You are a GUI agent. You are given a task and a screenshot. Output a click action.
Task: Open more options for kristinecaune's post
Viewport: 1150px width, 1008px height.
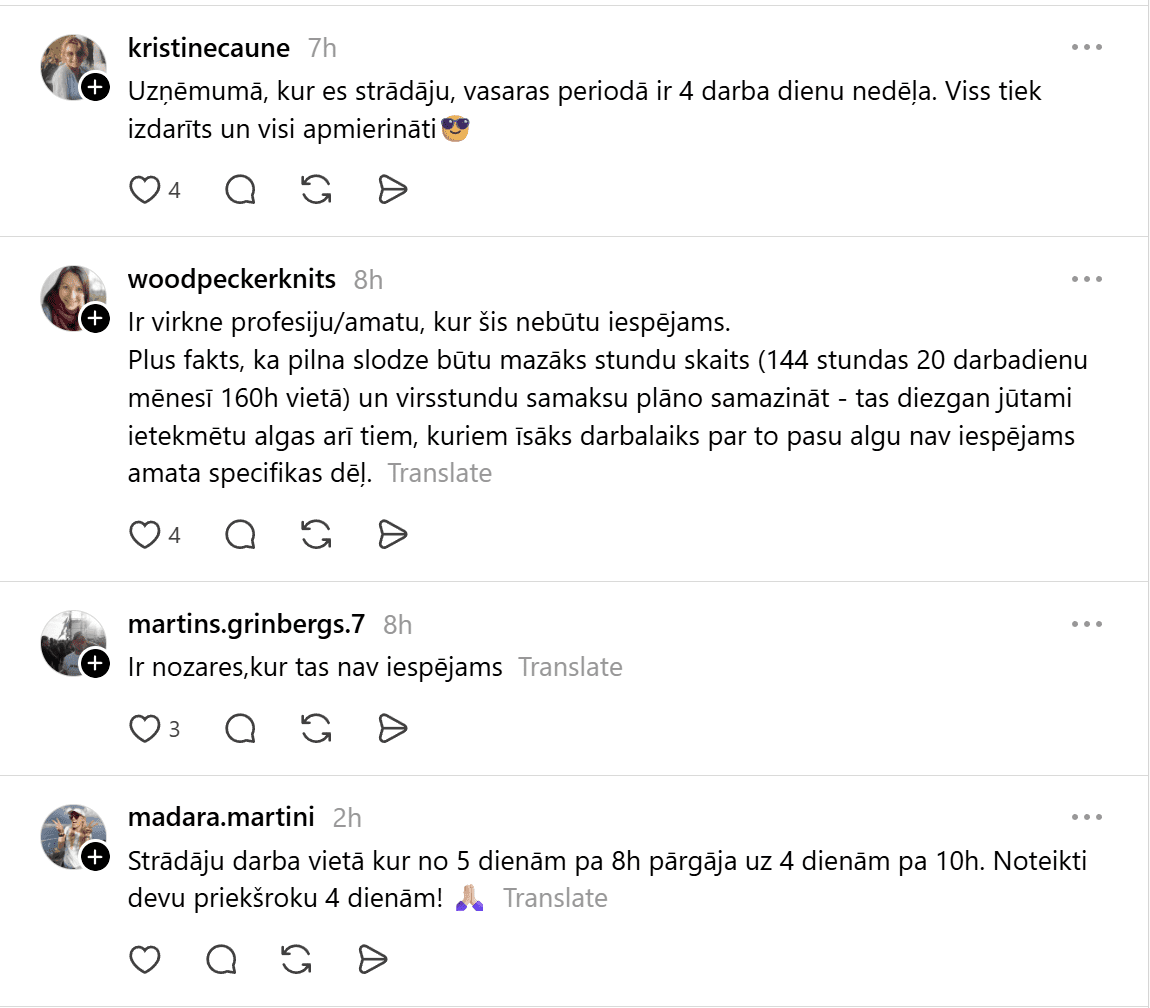(1086, 47)
